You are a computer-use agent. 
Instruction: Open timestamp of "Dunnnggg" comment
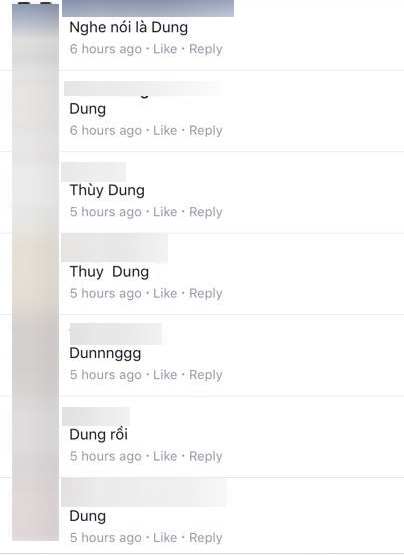pyautogui.click(x=106, y=375)
